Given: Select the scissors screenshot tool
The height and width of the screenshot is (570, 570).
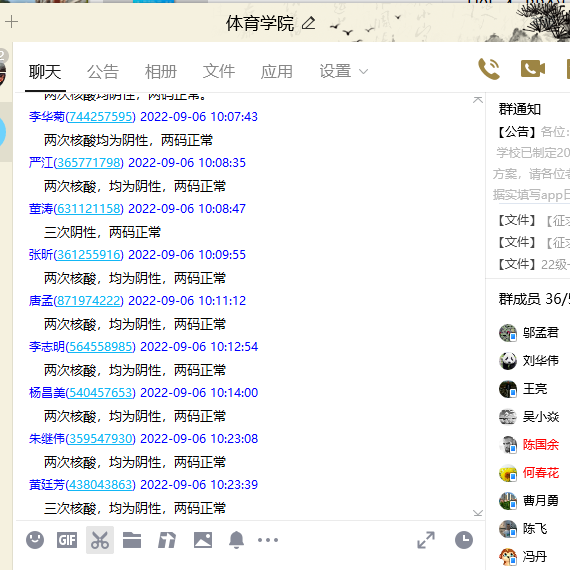Looking at the screenshot, I should click(100, 540).
